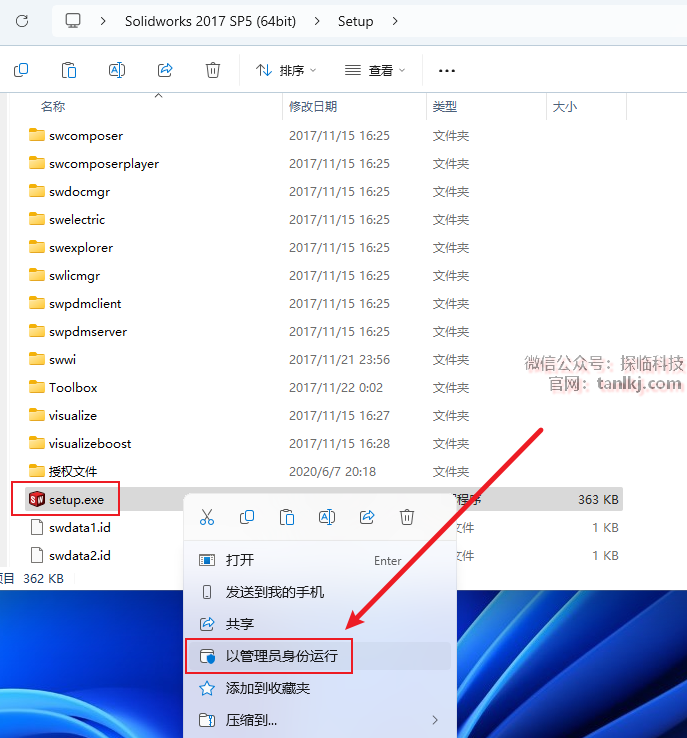687x738 pixels.
Task: Expand chevron after Setup in breadcrumb
Action: pos(395,21)
